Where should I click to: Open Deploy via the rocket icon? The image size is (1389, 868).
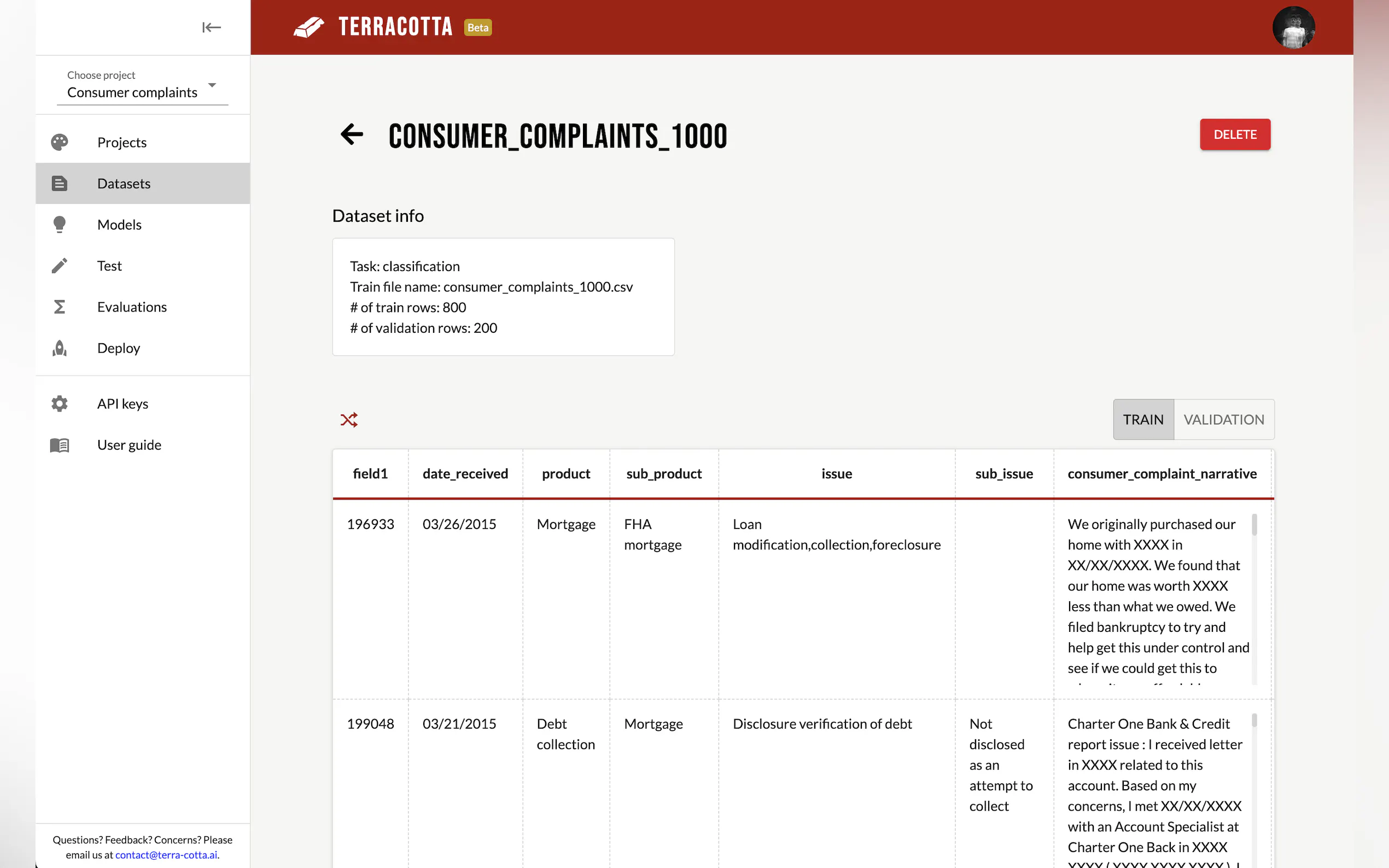click(x=60, y=348)
